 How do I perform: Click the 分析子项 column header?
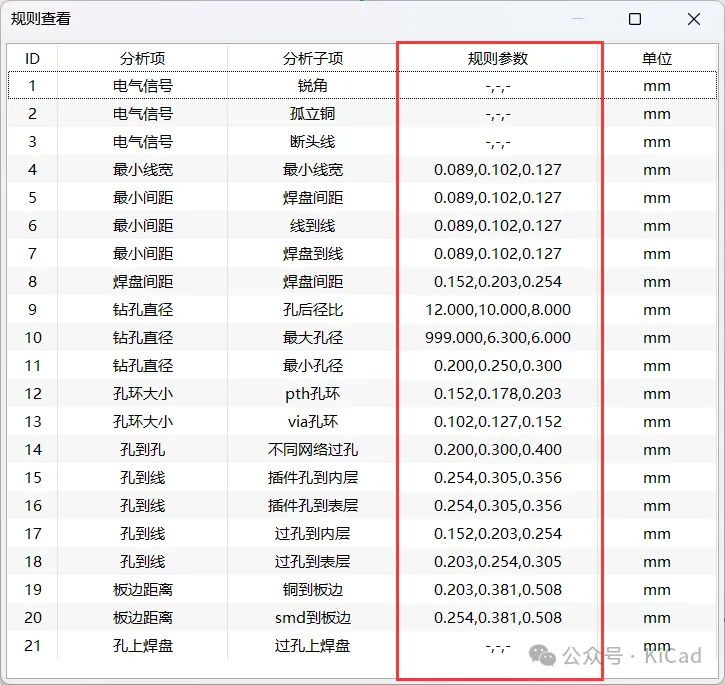click(x=312, y=58)
